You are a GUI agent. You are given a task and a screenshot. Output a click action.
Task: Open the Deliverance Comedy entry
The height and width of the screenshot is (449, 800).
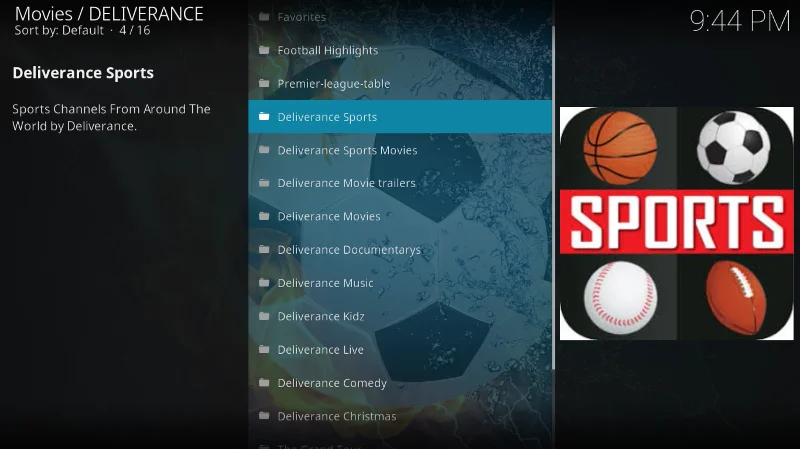(400, 383)
